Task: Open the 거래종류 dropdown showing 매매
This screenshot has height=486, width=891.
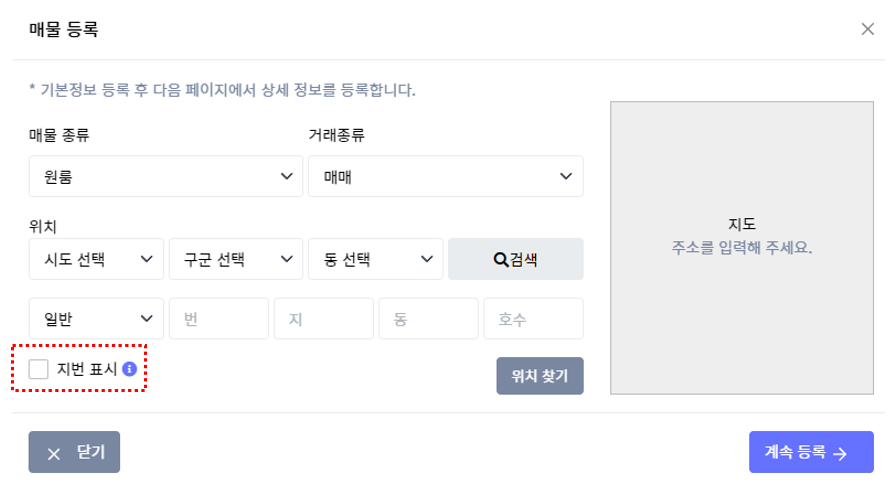Action: tap(446, 176)
